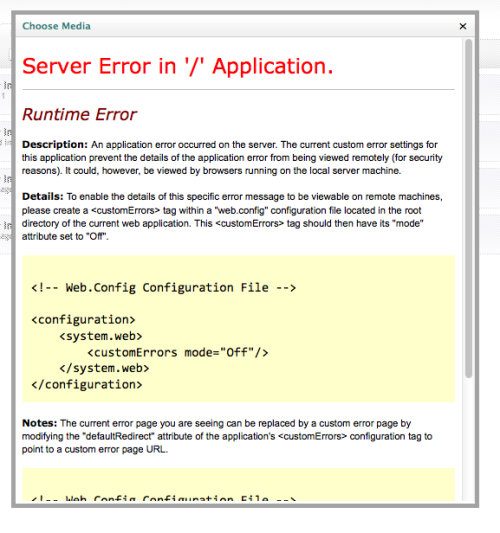
Task: Click the "<!-- Web.Config Configuration File -->" comment line
Action: tap(163, 288)
